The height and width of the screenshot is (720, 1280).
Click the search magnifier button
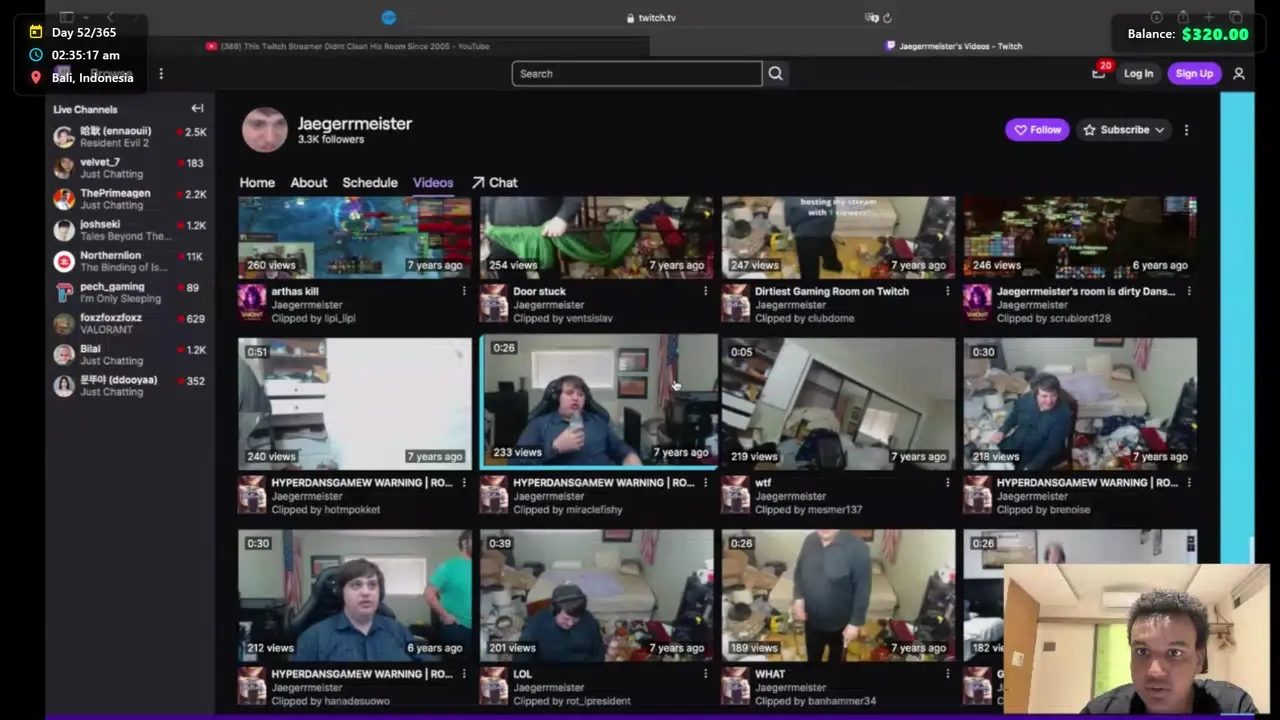775,73
